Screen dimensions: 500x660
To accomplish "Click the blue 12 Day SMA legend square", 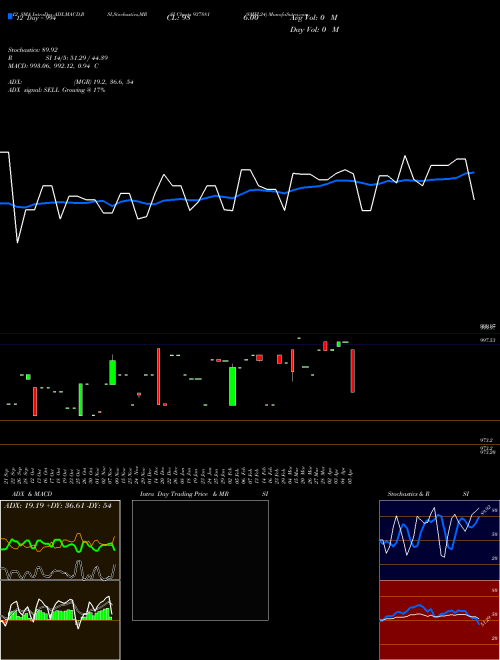I will (x=11, y=16).
